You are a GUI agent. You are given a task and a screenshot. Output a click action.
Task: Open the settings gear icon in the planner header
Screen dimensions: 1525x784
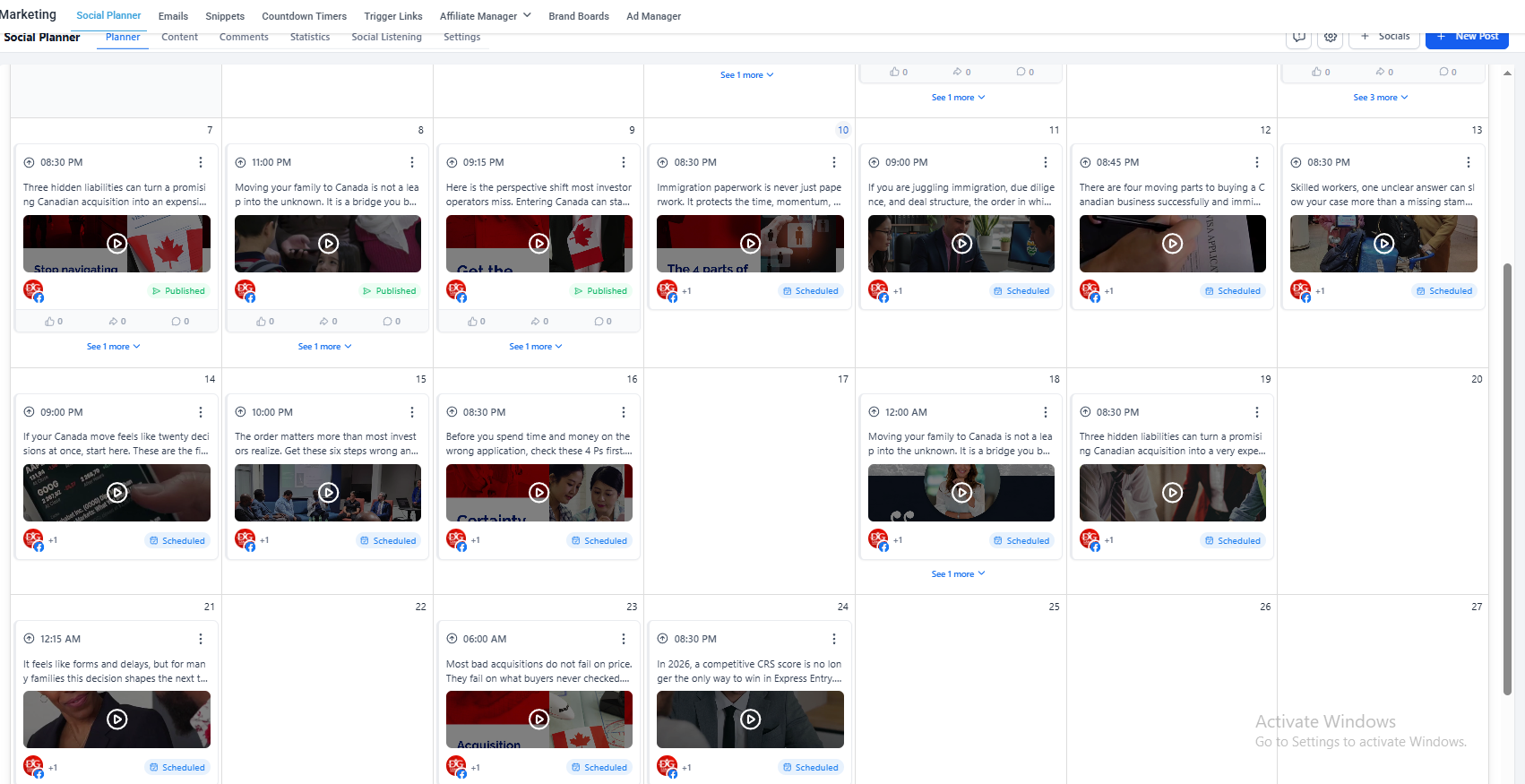[1331, 37]
